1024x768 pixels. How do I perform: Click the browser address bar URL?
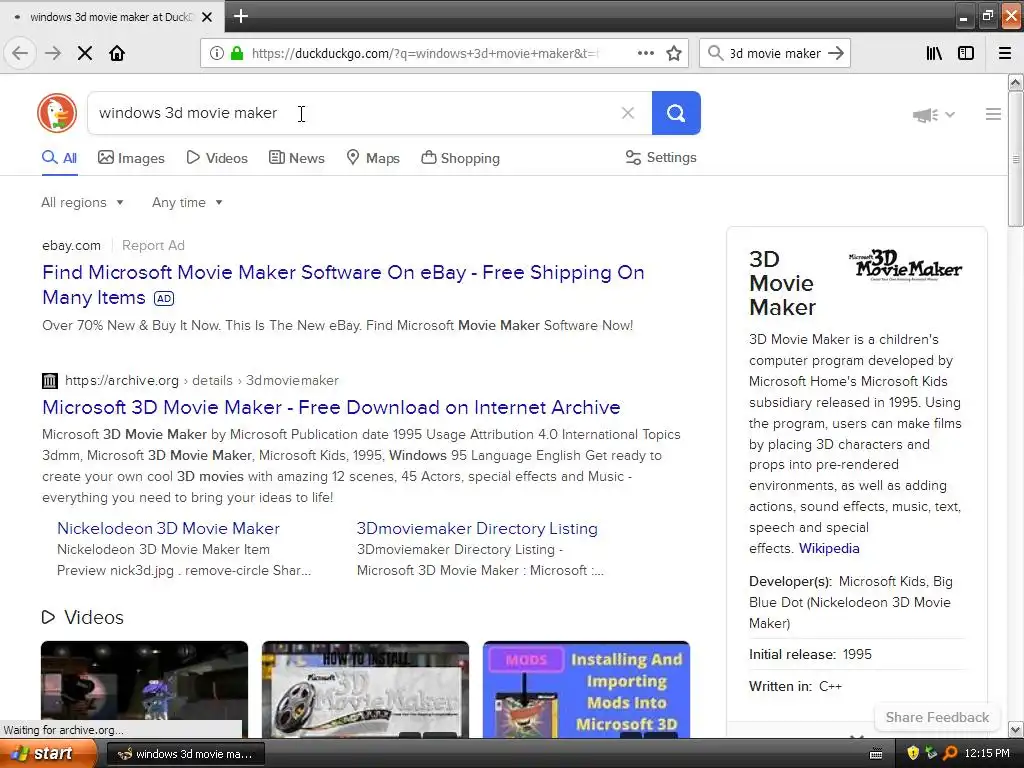(424, 53)
